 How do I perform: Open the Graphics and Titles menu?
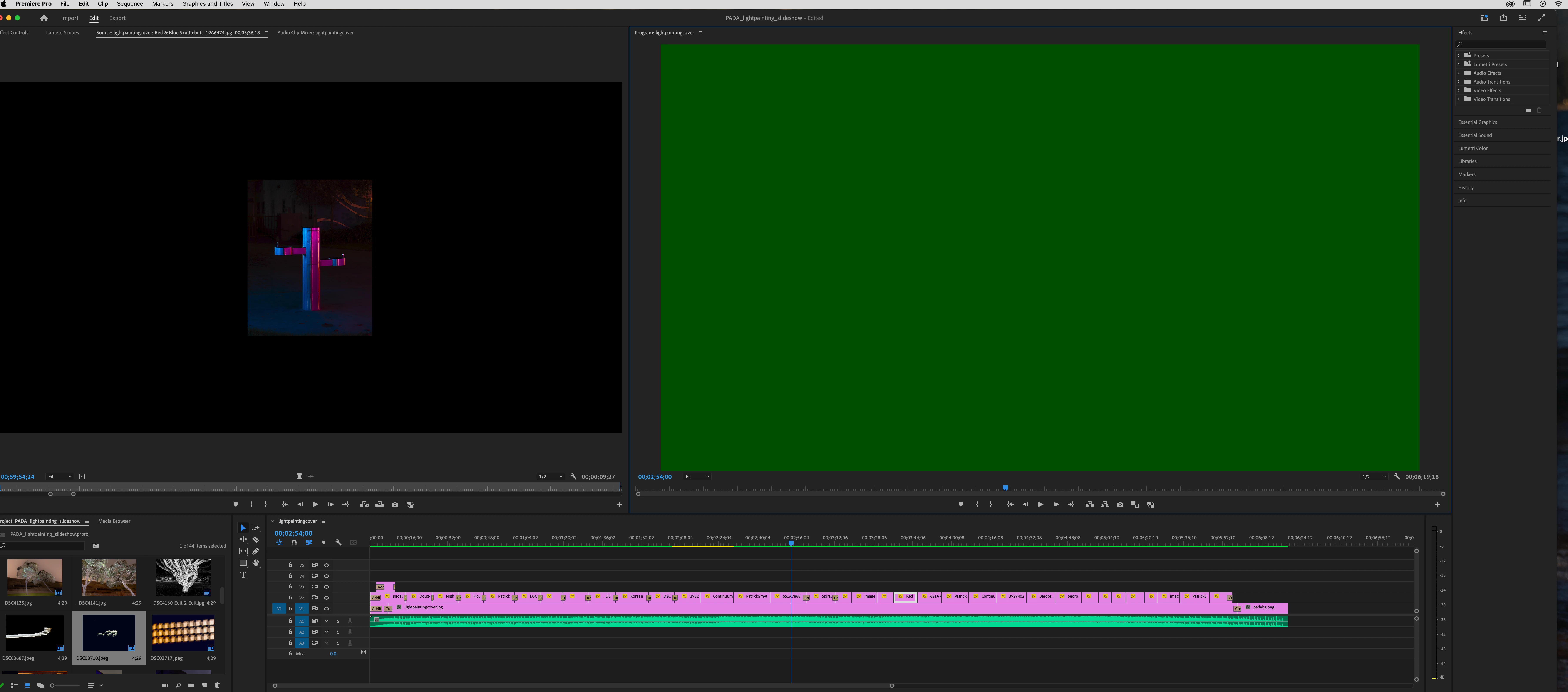pyautogui.click(x=208, y=4)
